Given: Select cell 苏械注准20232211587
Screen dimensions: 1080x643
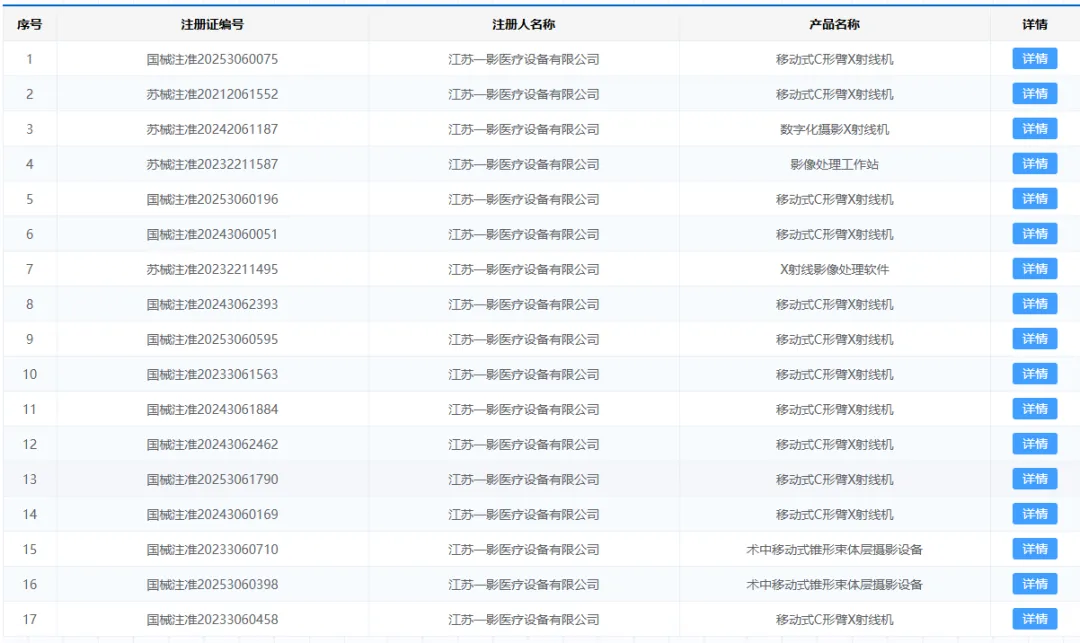Looking at the screenshot, I should coord(212,165).
